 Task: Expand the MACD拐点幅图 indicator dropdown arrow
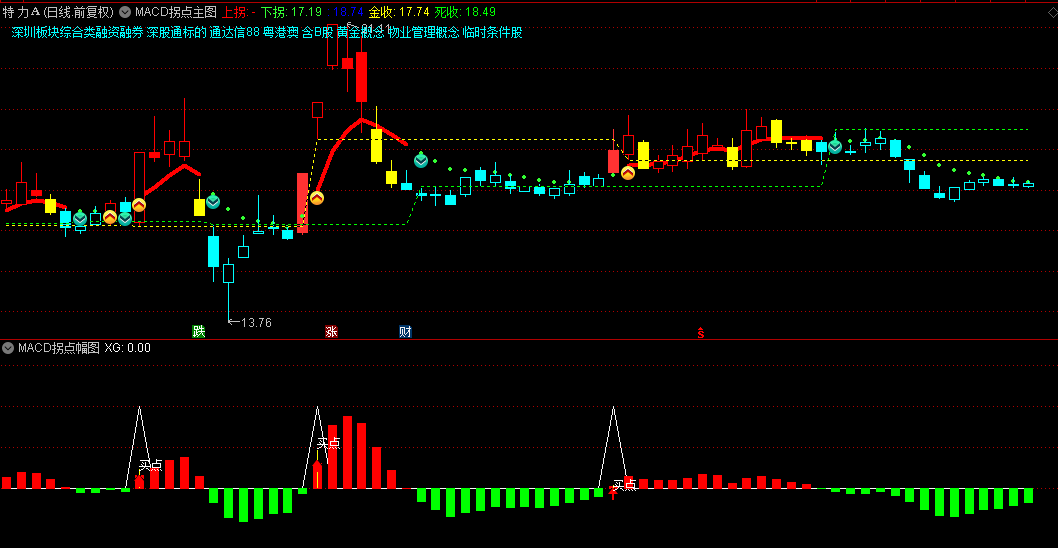[8, 348]
